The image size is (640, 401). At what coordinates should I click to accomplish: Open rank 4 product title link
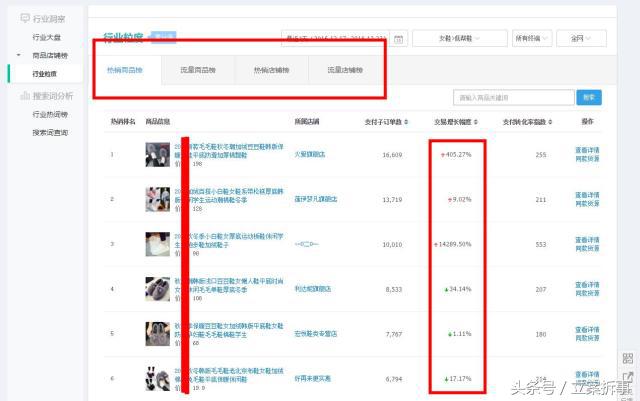click(229, 285)
